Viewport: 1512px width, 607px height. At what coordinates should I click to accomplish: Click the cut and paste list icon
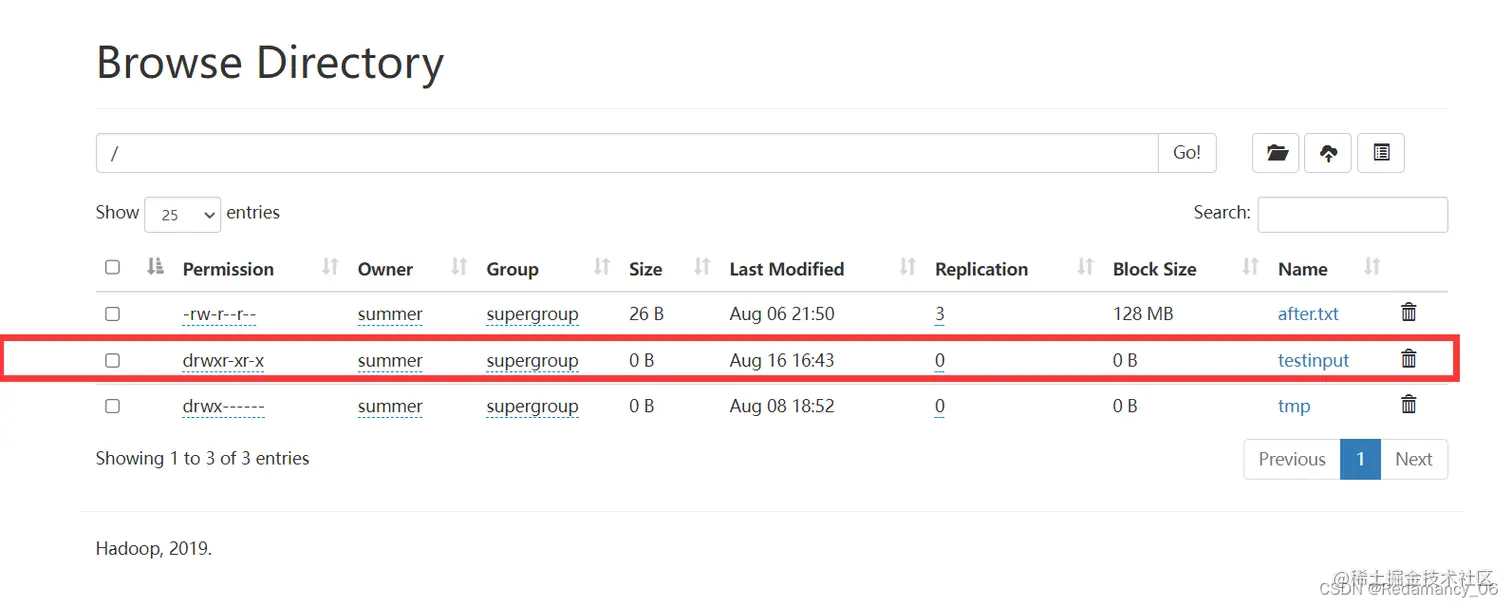pyautogui.click(x=1381, y=153)
